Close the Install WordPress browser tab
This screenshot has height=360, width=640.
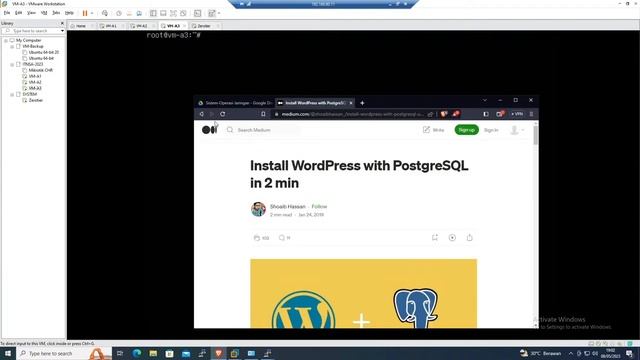[x=351, y=103]
